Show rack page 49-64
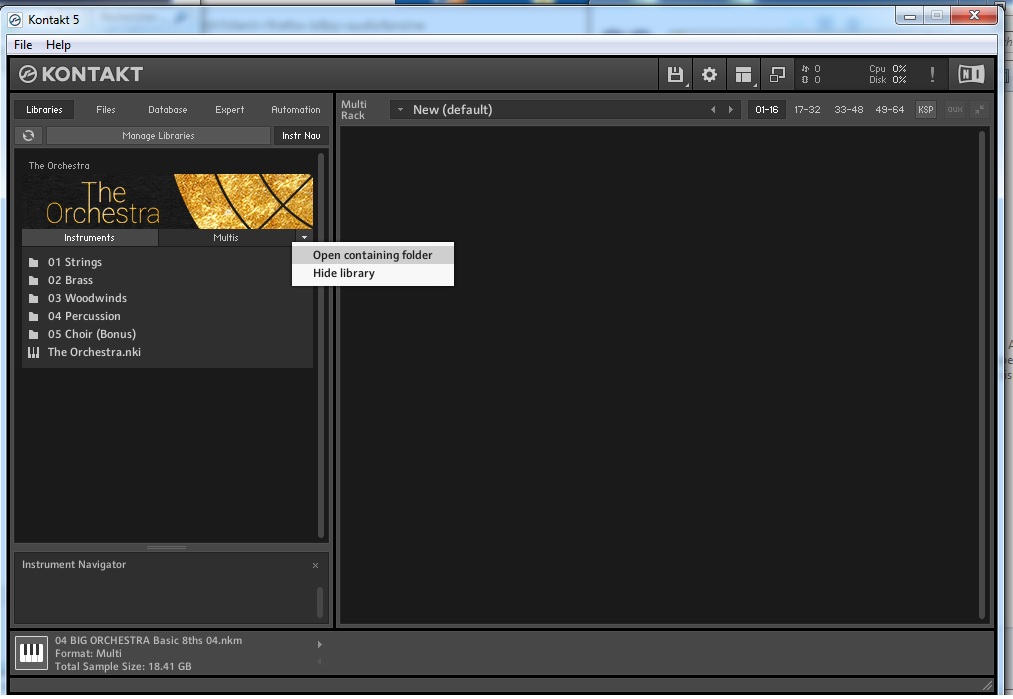Image resolution: width=1013 pixels, height=699 pixels. point(890,110)
